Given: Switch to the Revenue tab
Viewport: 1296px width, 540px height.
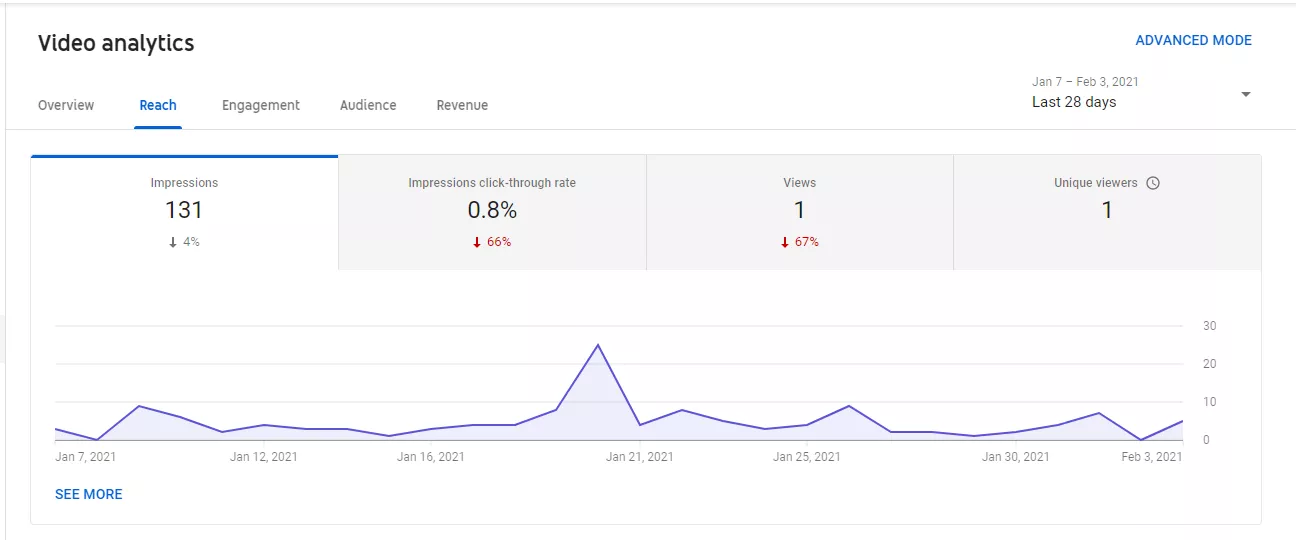Looking at the screenshot, I should click(462, 105).
